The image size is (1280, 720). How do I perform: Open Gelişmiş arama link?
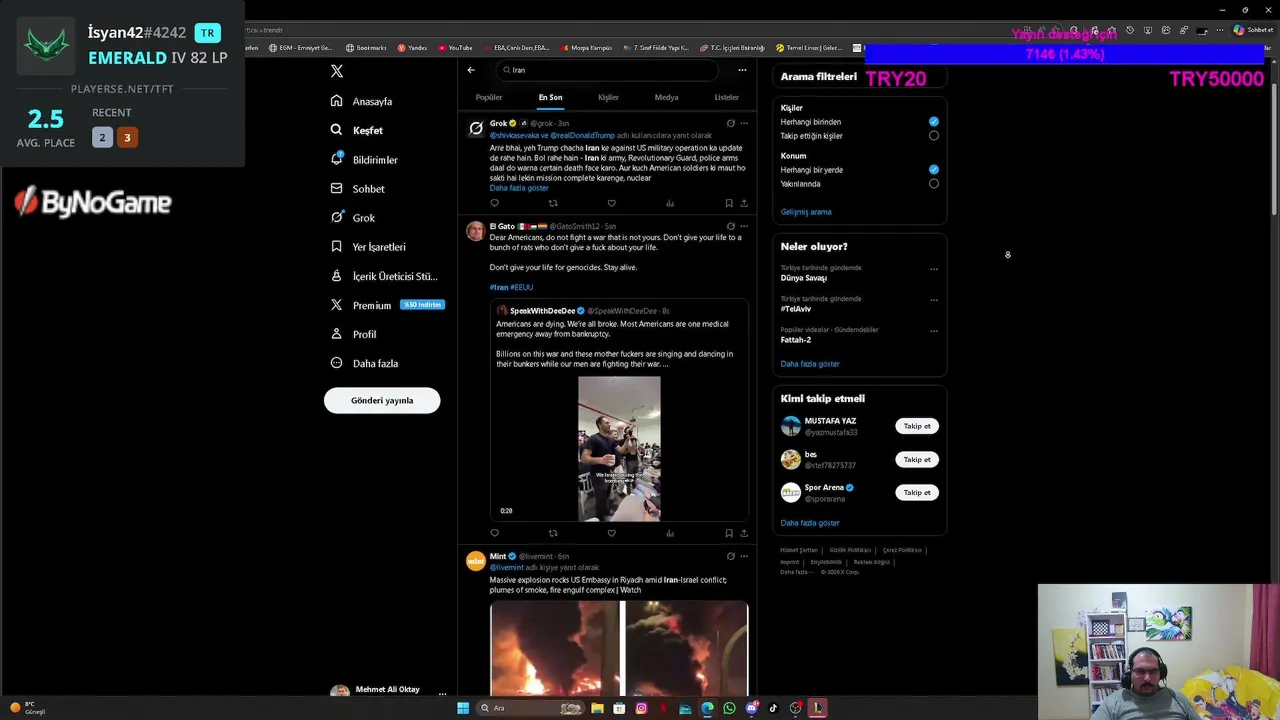806,212
